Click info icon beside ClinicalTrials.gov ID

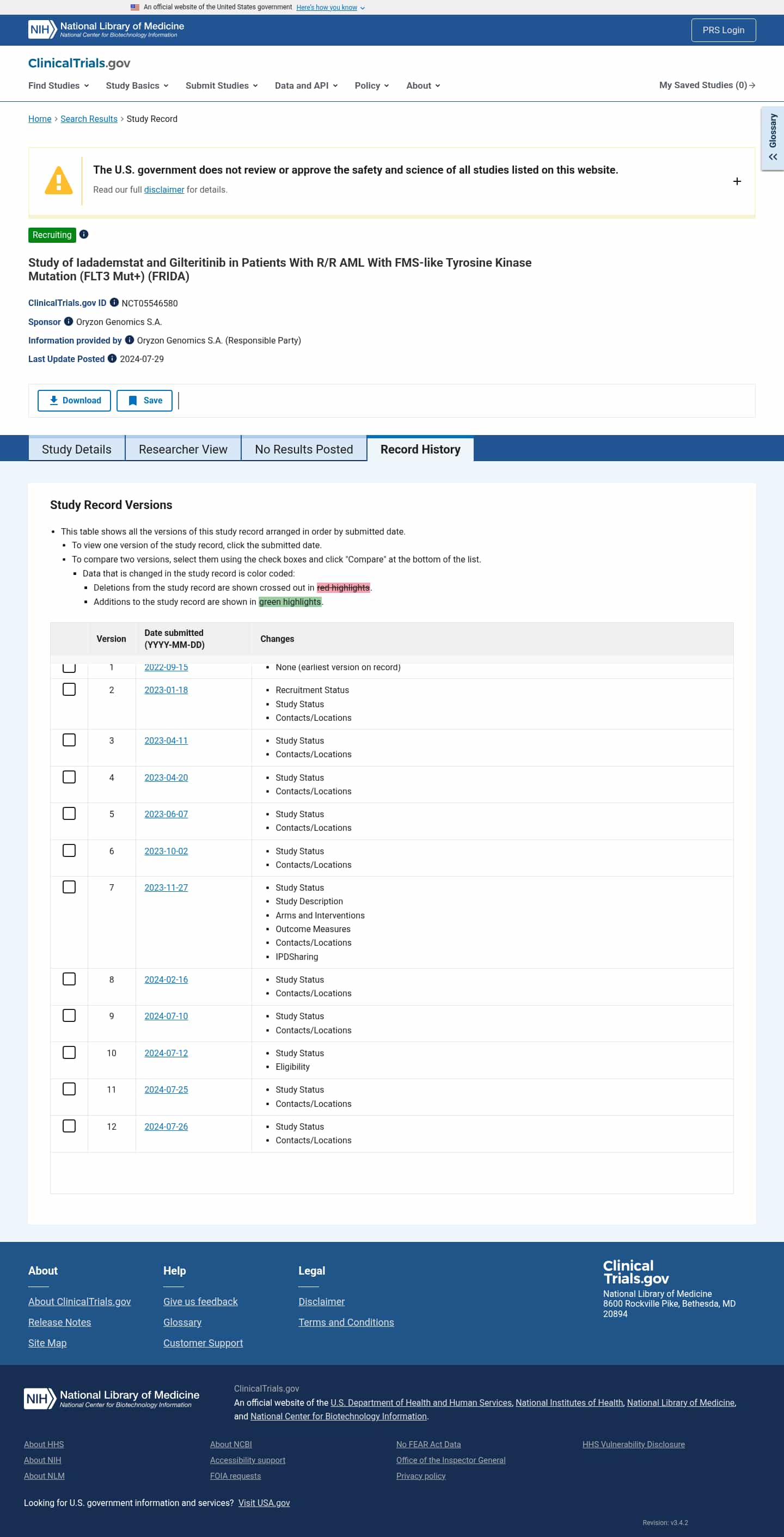[x=114, y=303]
